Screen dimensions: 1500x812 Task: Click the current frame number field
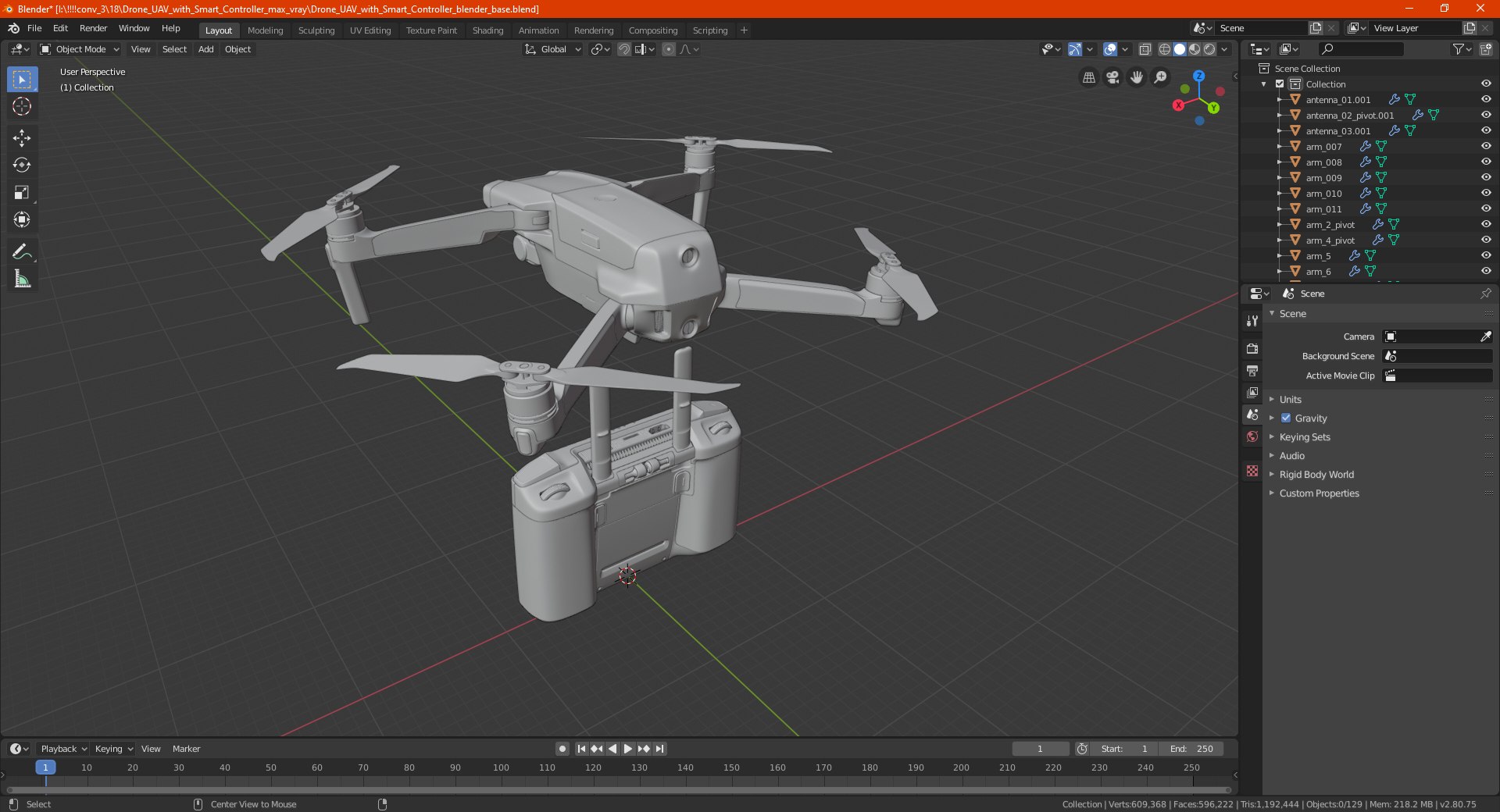pyautogui.click(x=1040, y=749)
